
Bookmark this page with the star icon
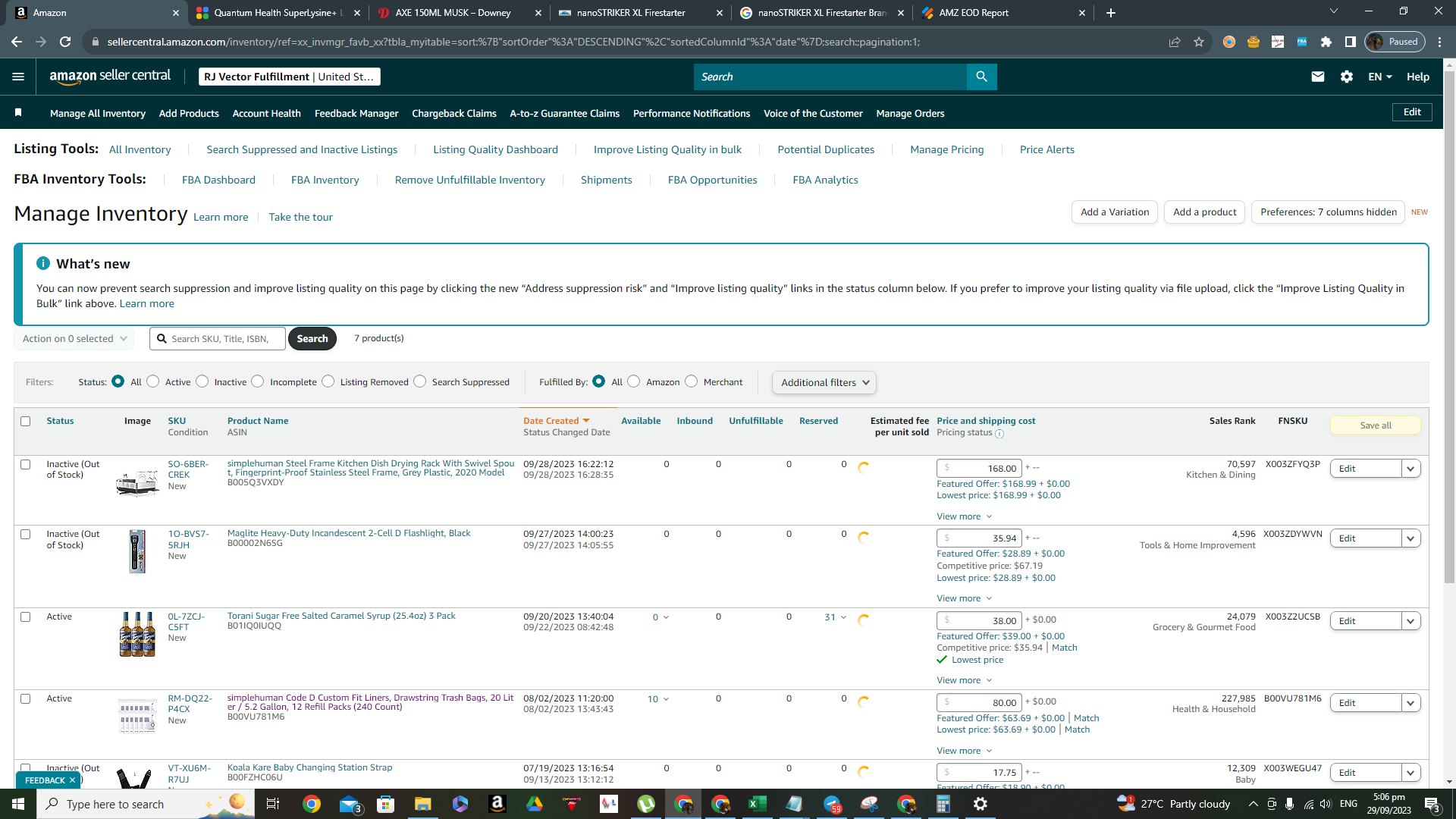tap(1199, 42)
